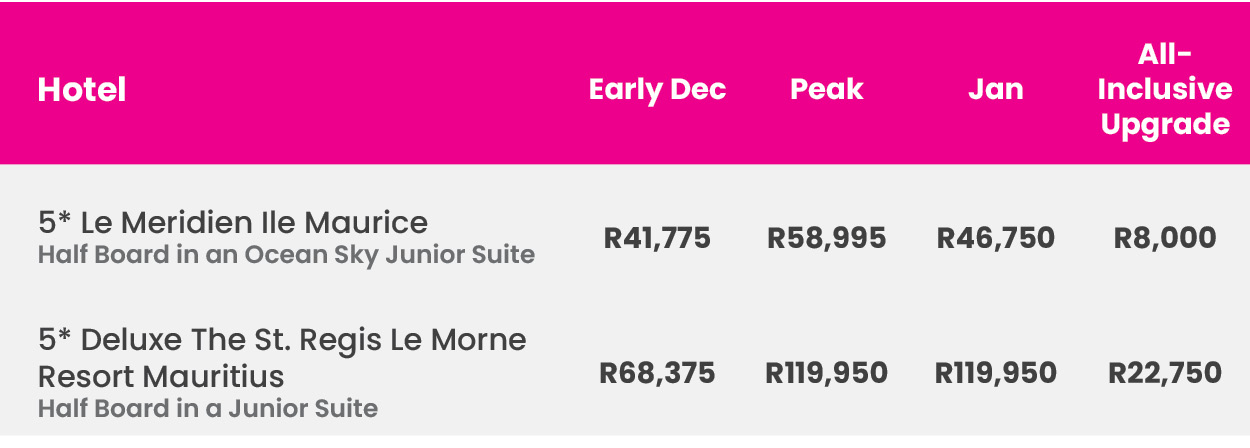Click the All-Inclusive Upgrade column header
The width and height of the screenshot is (1250, 448).
point(1164,90)
